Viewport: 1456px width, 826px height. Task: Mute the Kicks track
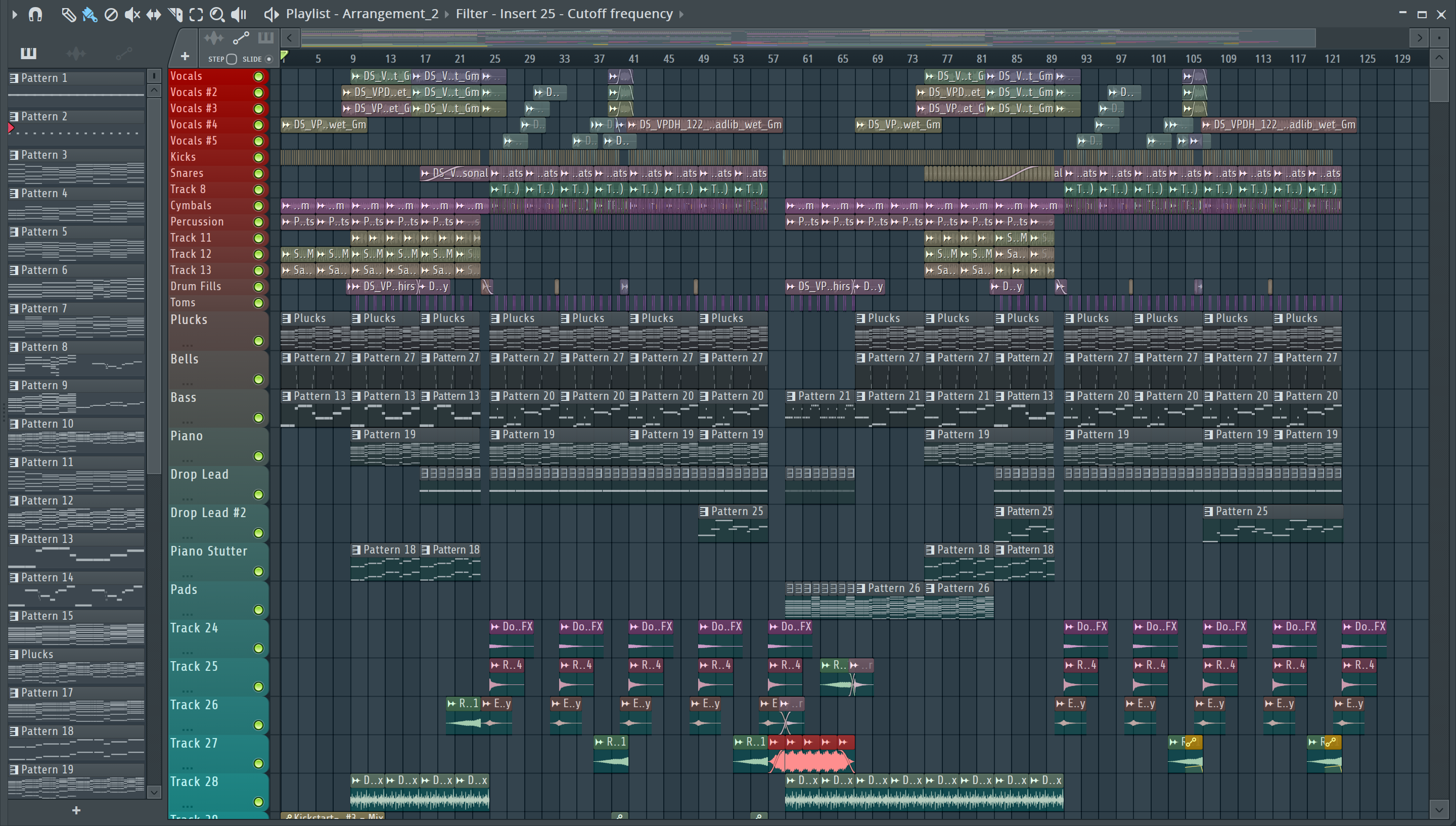click(x=259, y=157)
